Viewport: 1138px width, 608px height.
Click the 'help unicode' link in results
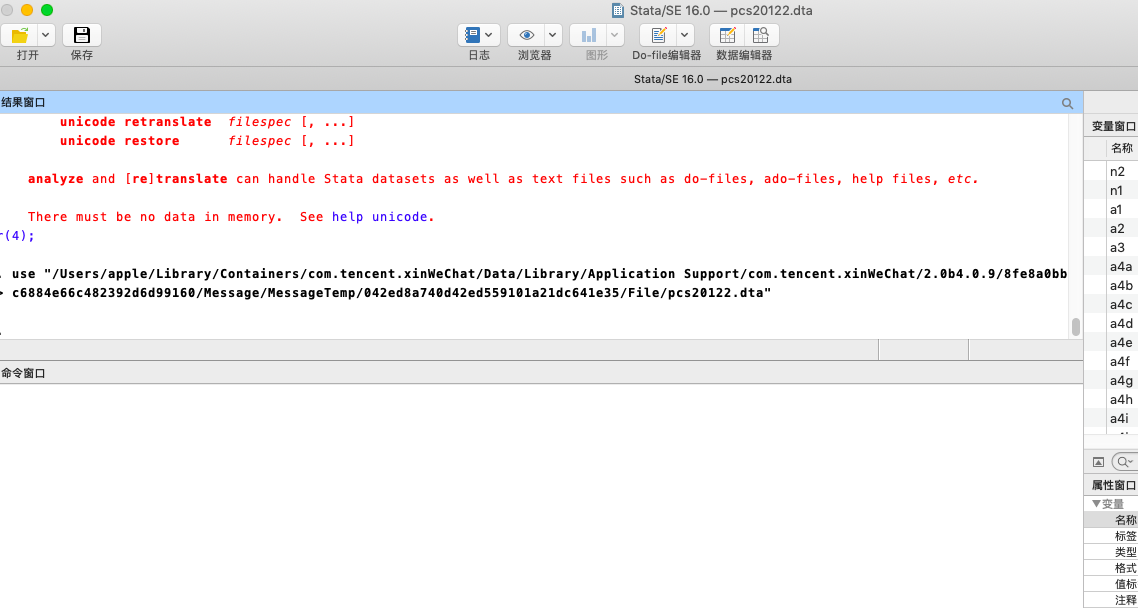[380, 217]
